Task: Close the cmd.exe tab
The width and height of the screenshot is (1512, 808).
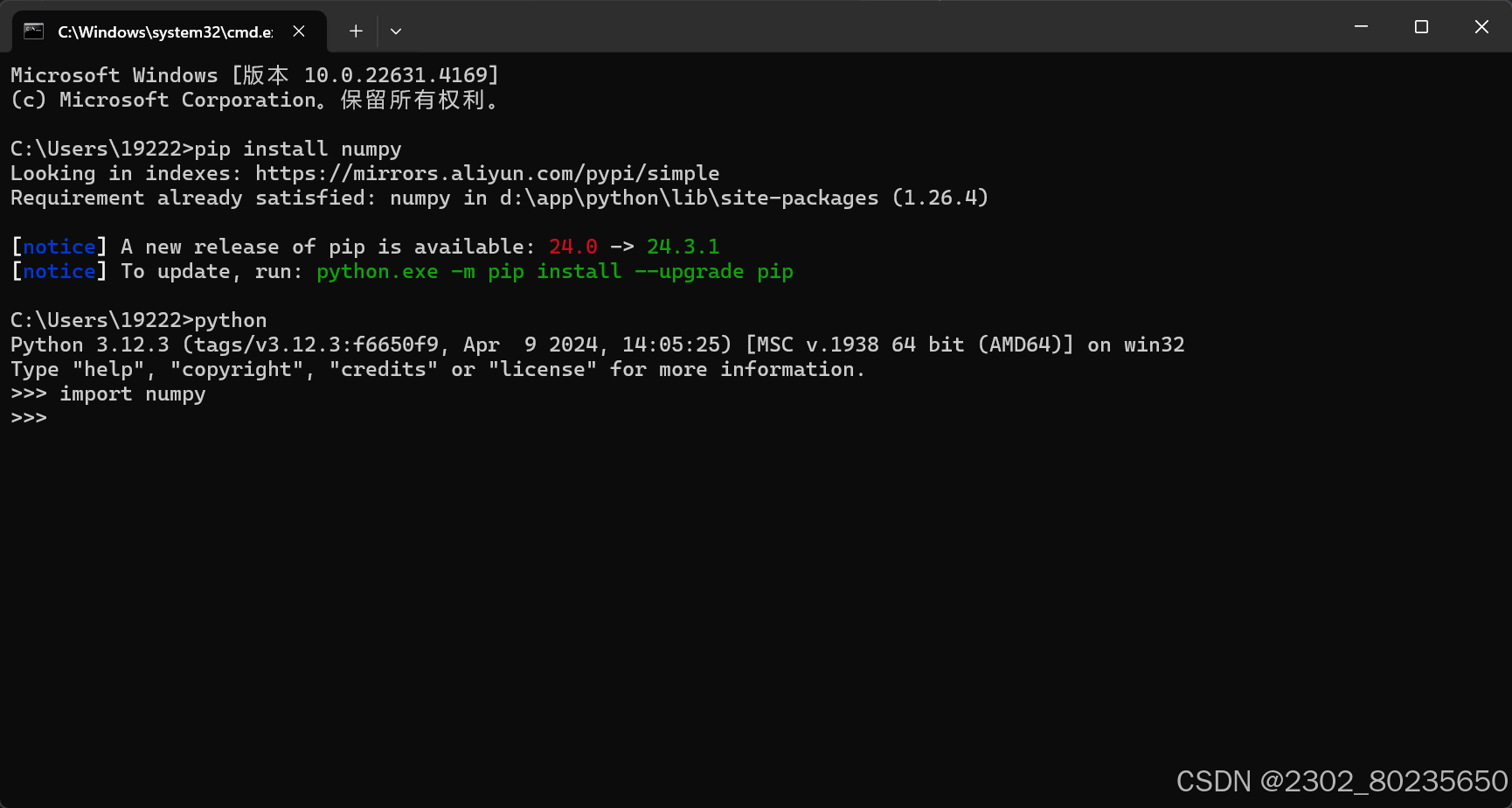Action: 299,31
